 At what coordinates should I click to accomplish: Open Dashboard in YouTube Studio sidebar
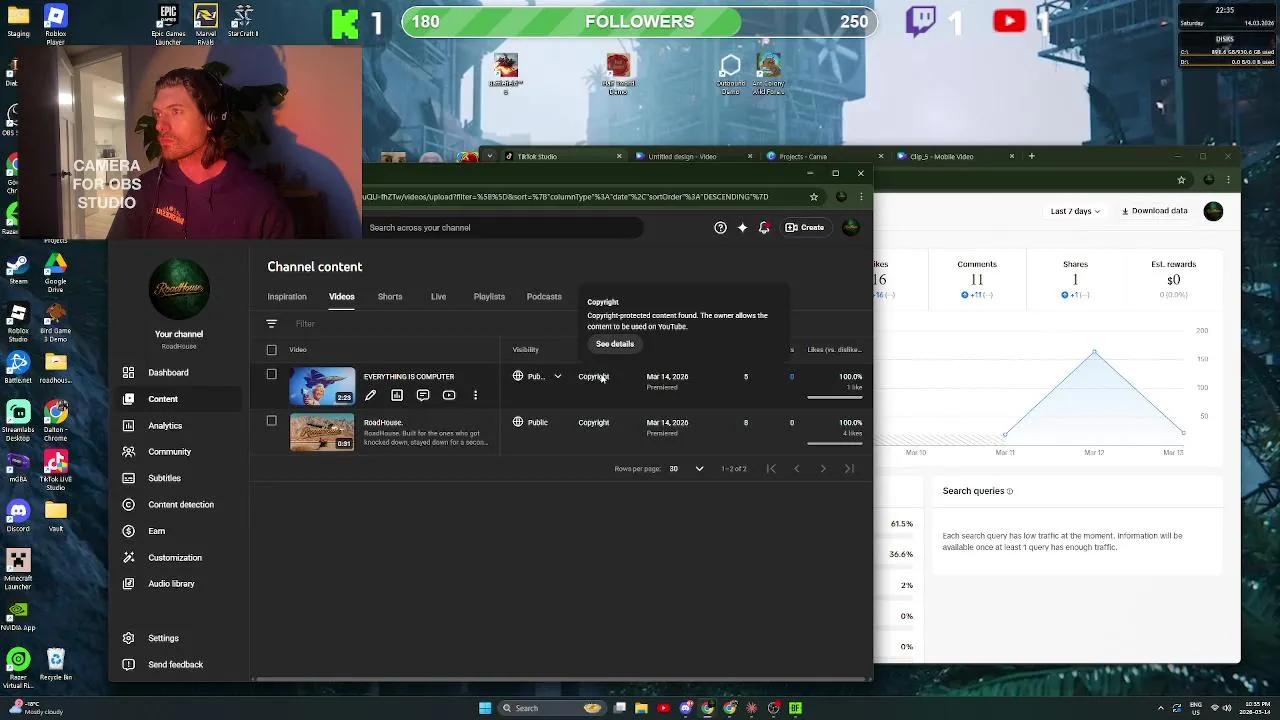point(168,373)
